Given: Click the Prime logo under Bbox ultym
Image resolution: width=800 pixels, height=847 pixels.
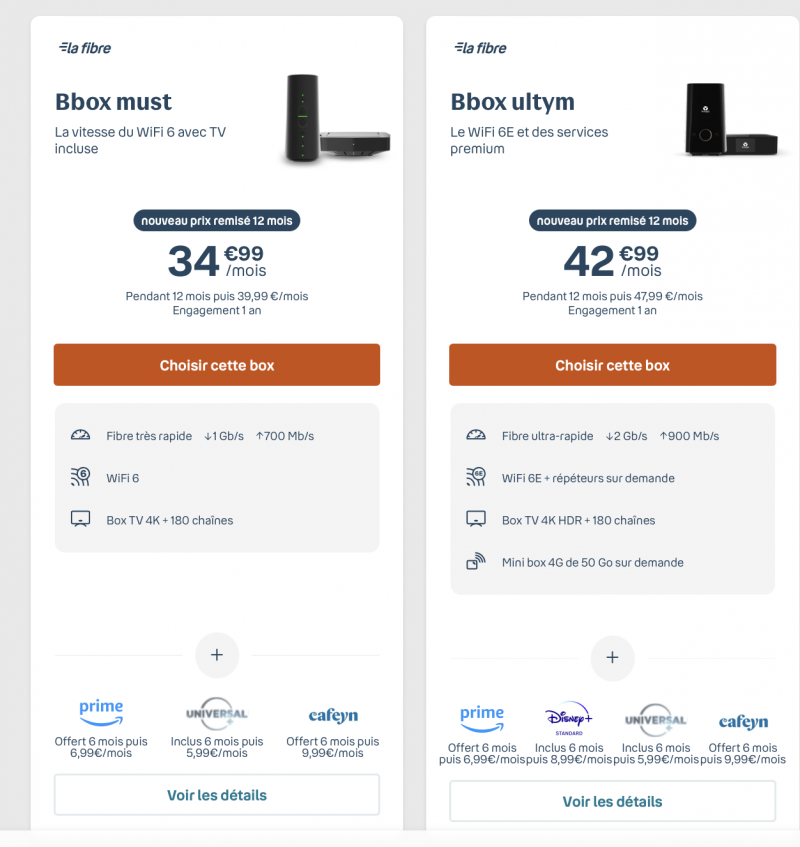Looking at the screenshot, I should pyautogui.click(x=482, y=718).
